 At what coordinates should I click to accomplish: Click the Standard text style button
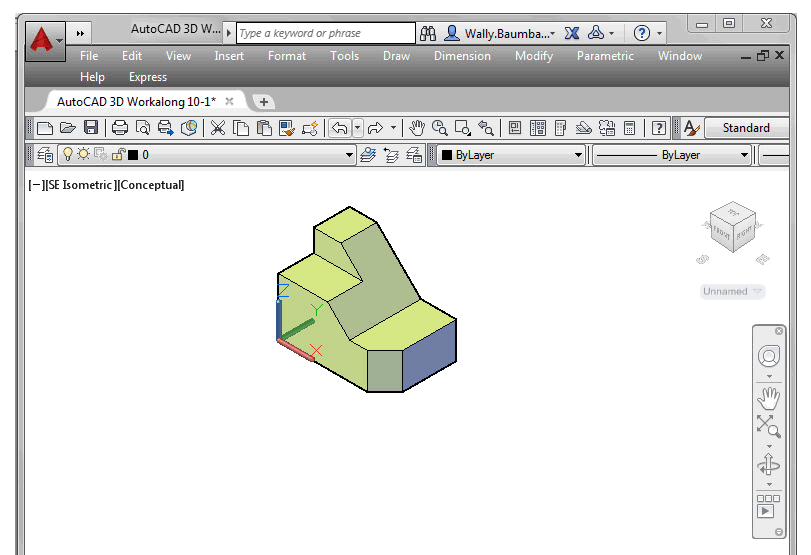click(x=746, y=128)
